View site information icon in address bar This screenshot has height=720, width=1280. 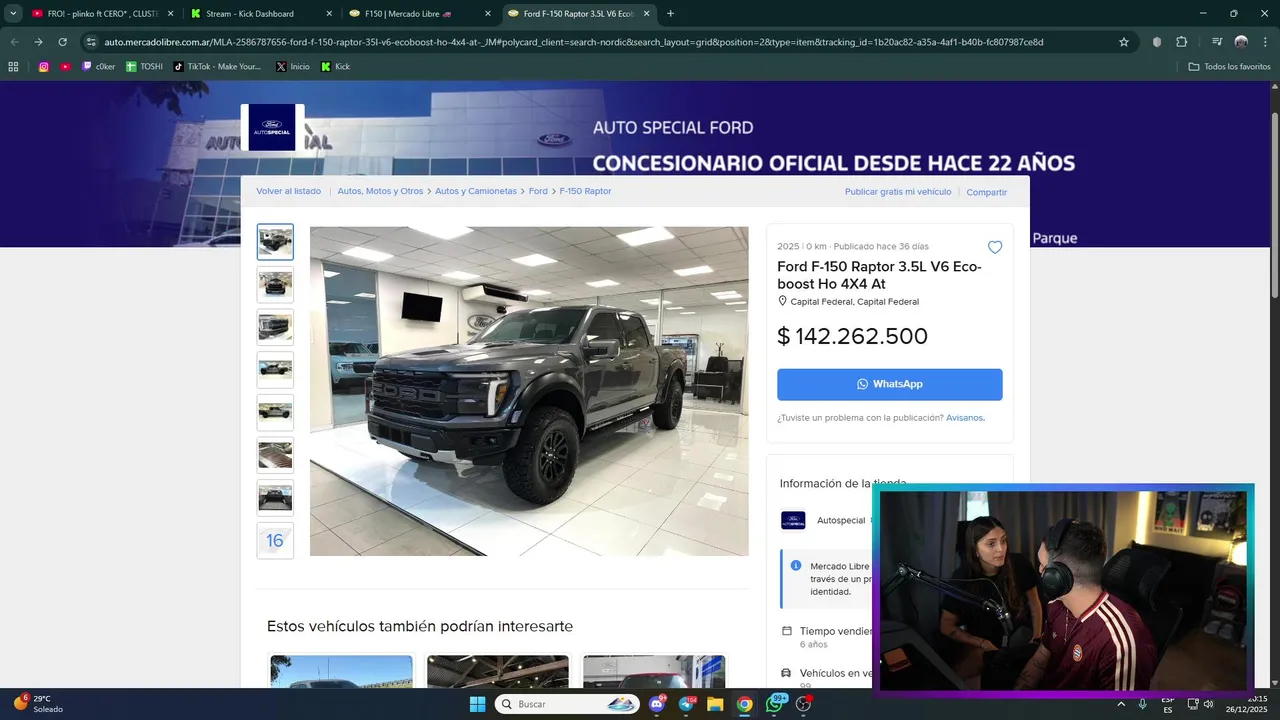[91, 42]
